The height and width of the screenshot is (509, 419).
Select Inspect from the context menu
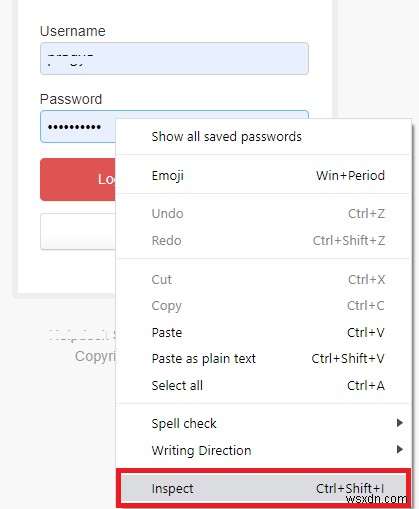263,489
